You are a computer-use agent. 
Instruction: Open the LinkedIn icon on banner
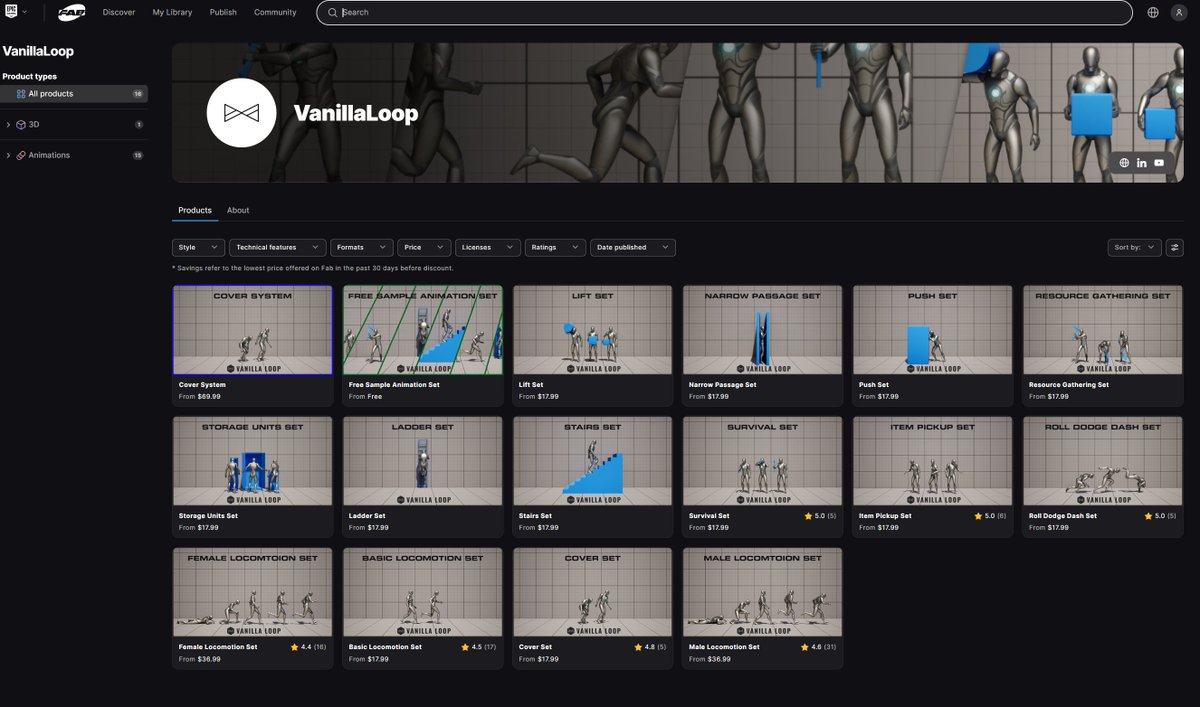pyautogui.click(x=1142, y=163)
